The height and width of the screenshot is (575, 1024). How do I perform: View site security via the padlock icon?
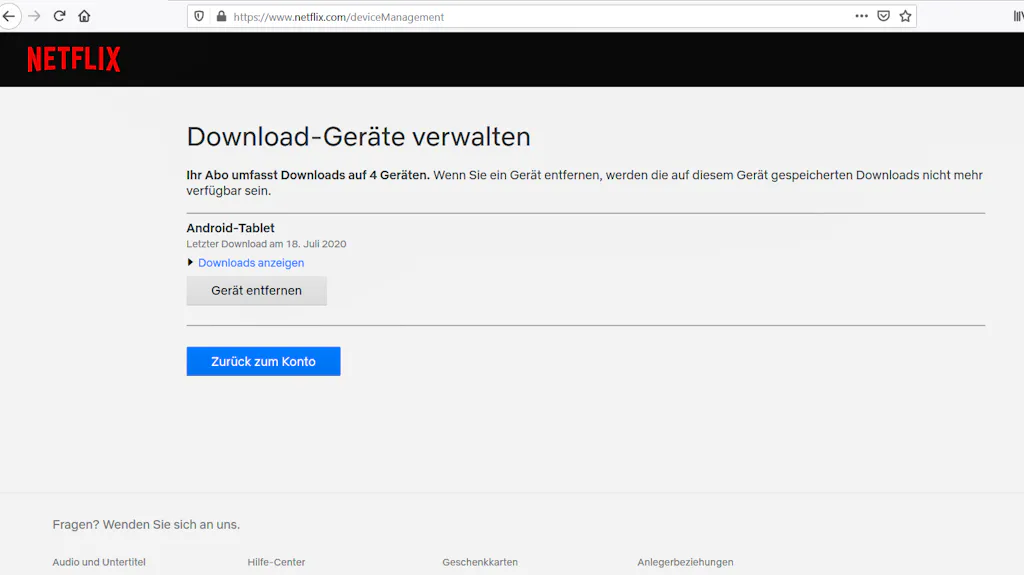[x=221, y=16]
